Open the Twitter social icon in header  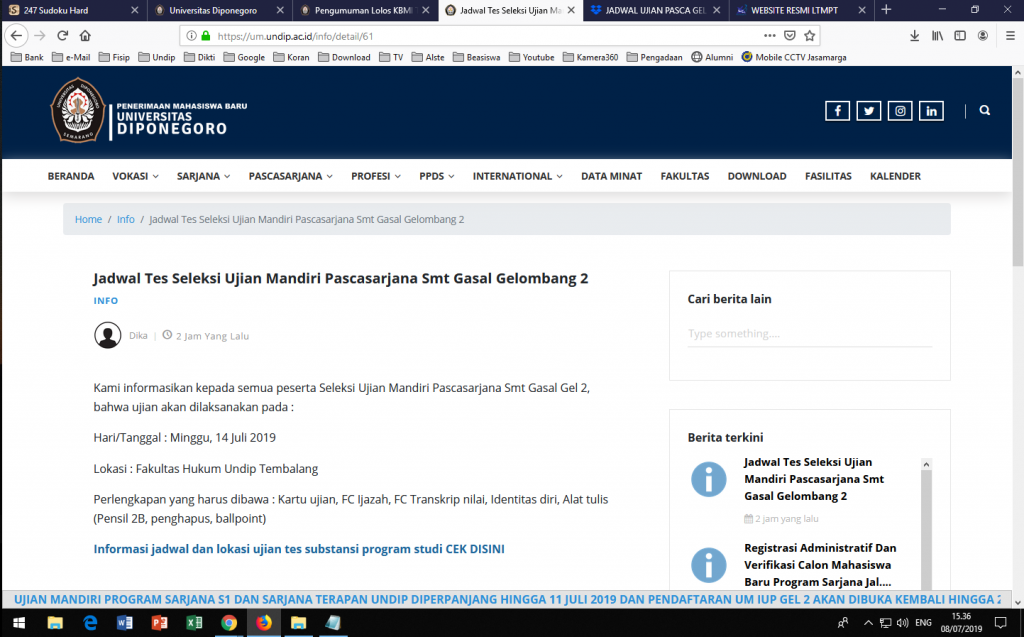tap(869, 111)
